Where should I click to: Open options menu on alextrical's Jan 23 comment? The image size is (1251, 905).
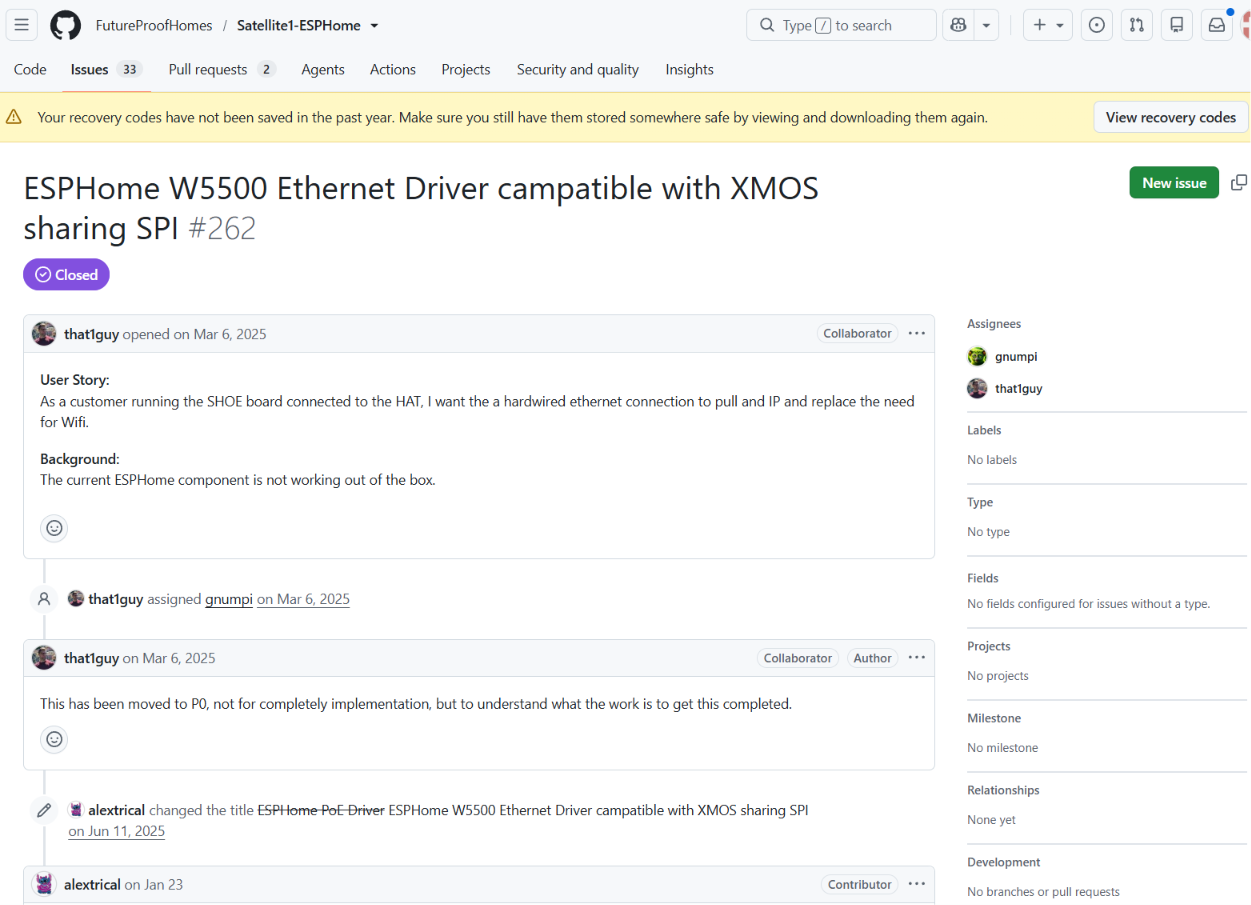coord(917,884)
